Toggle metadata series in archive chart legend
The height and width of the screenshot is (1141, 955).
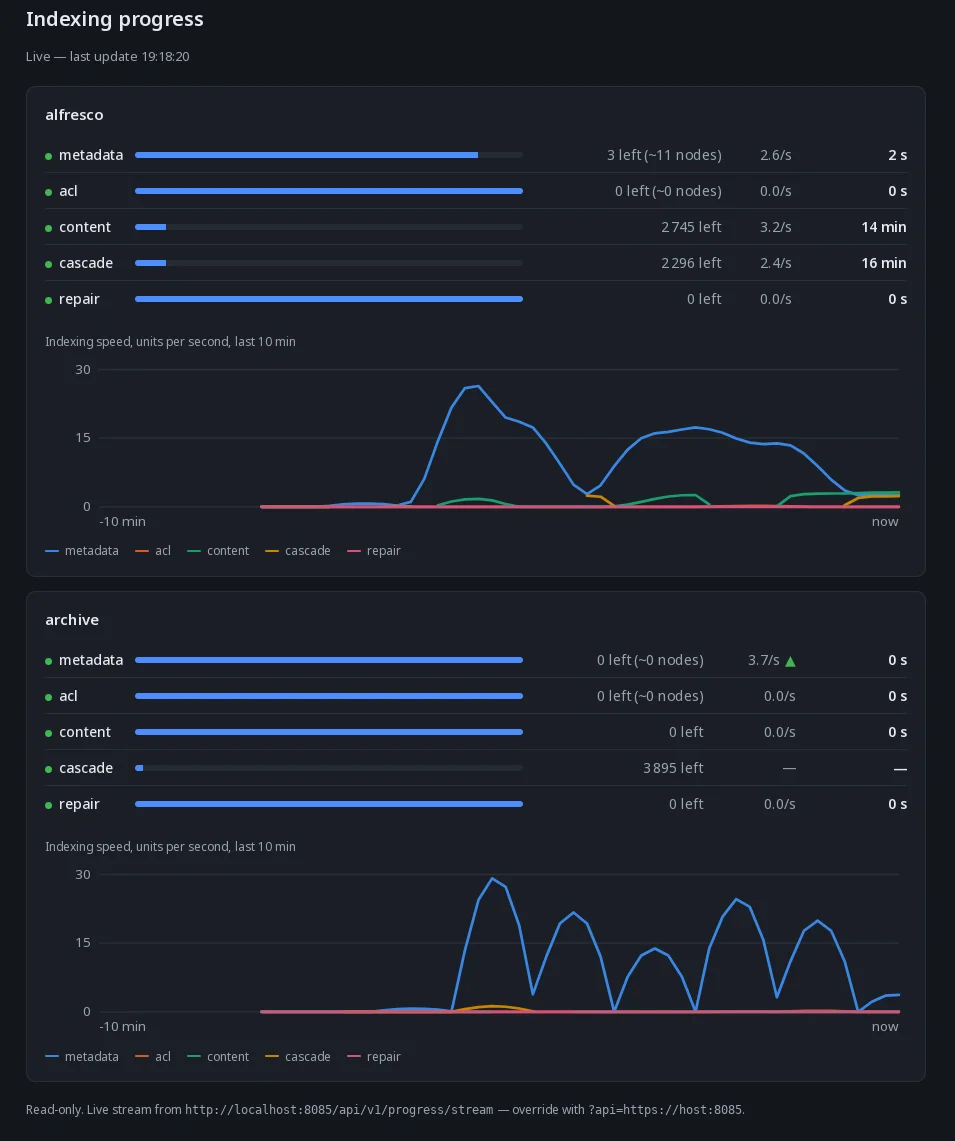pyautogui.click(x=82, y=1057)
